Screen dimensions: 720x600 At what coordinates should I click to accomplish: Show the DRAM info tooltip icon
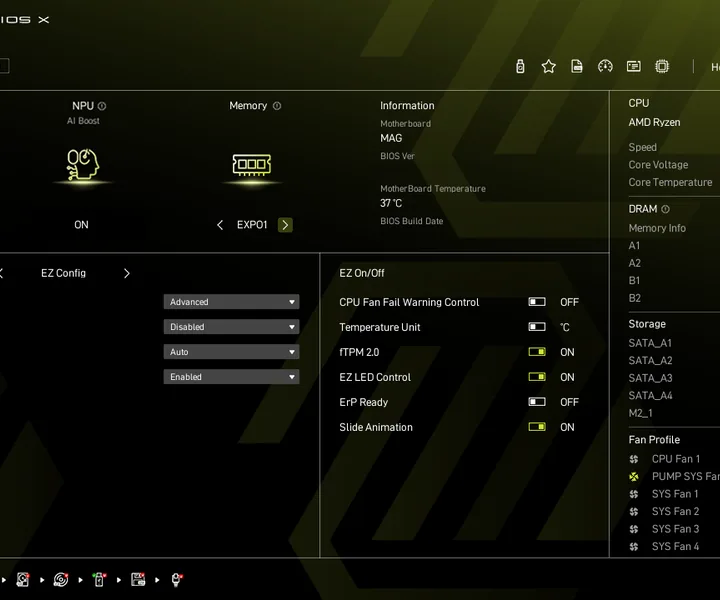pos(665,209)
